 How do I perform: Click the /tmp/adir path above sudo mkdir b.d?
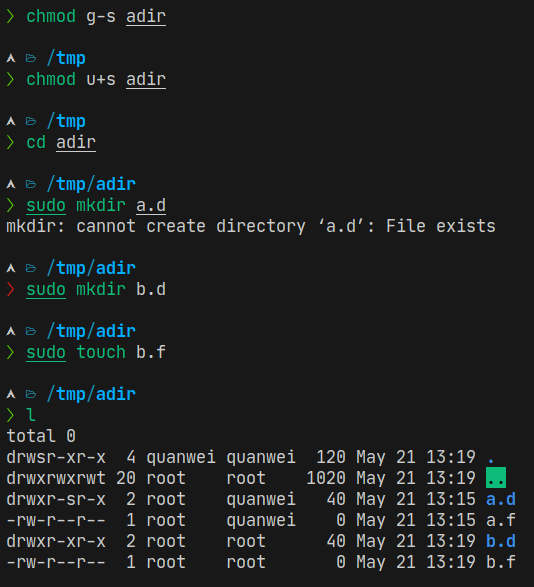point(91,268)
